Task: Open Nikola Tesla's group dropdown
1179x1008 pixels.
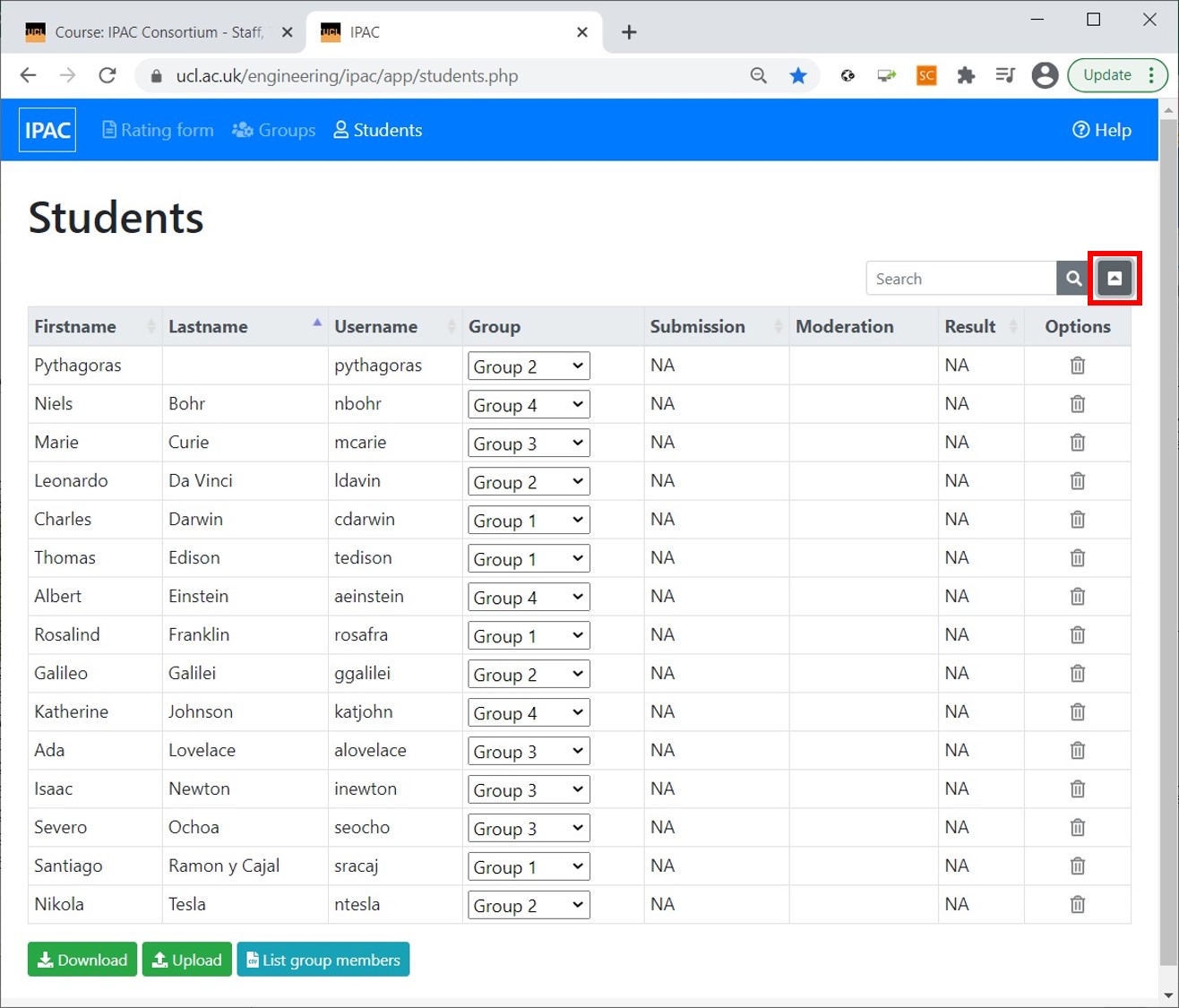Action: (x=529, y=905)
